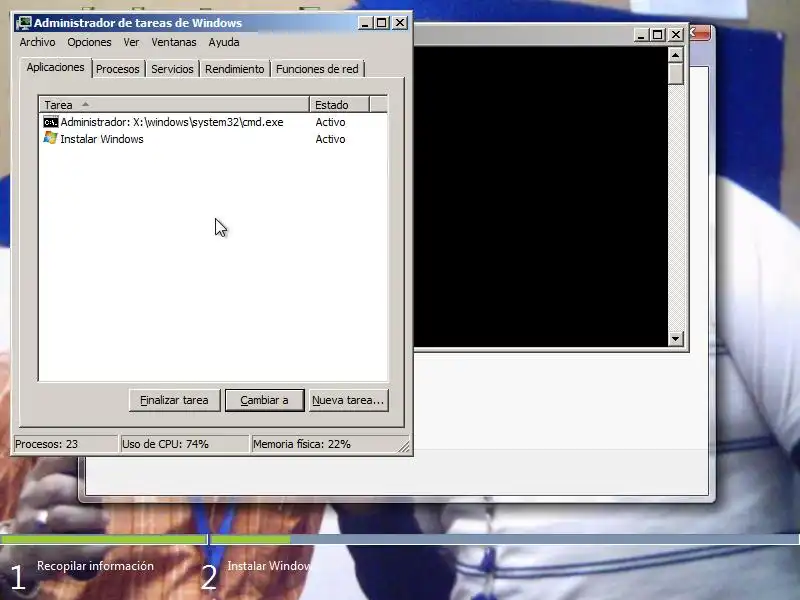Click the cmd window scroll up arrow

point(676,55)
